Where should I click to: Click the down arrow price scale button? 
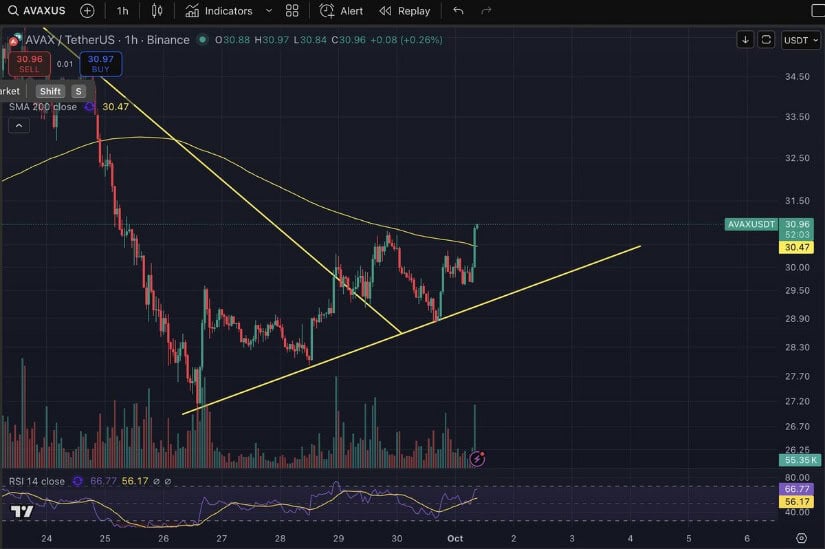pos(745,40)
